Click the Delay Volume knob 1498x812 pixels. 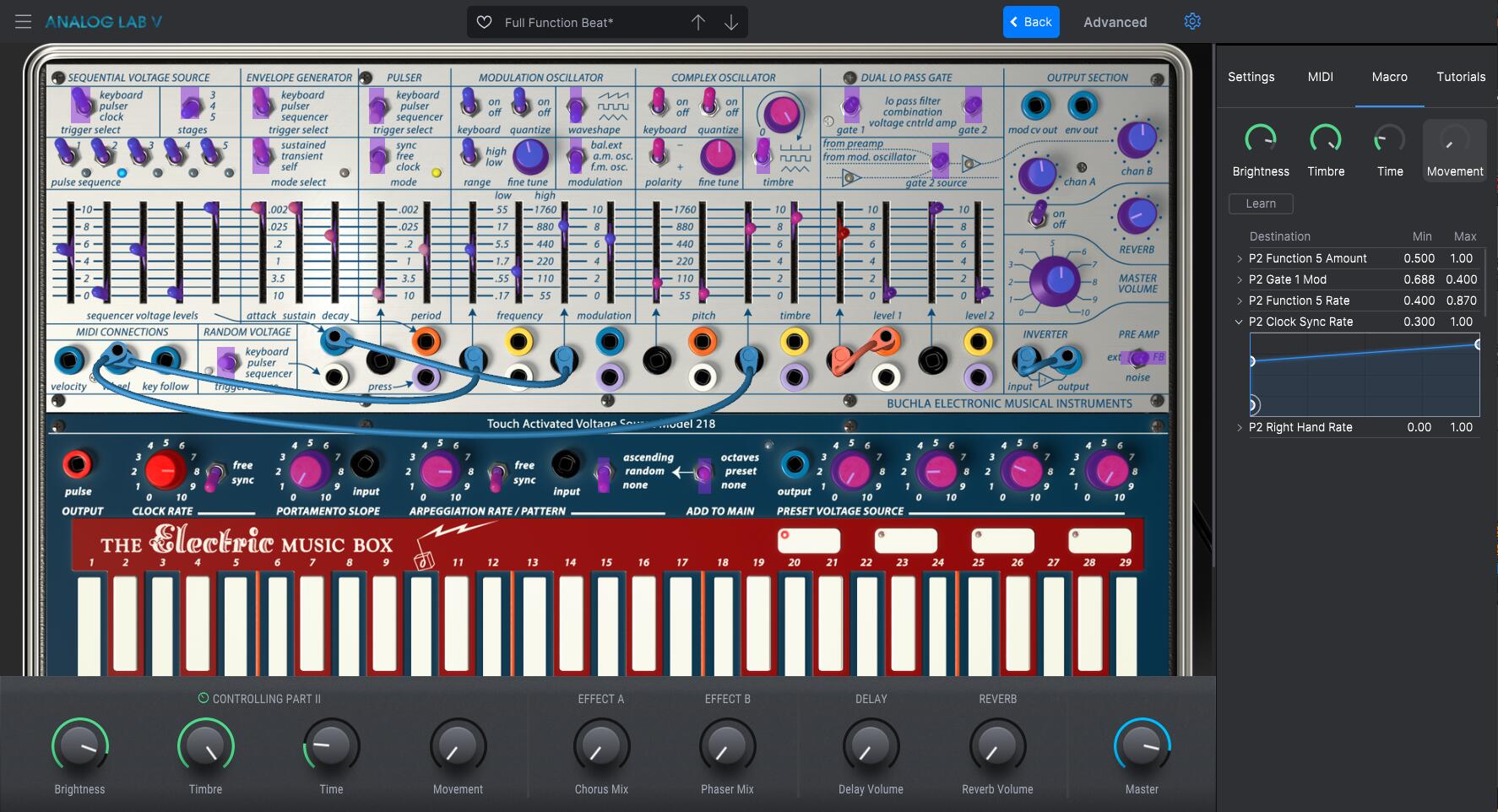(871, 747)
